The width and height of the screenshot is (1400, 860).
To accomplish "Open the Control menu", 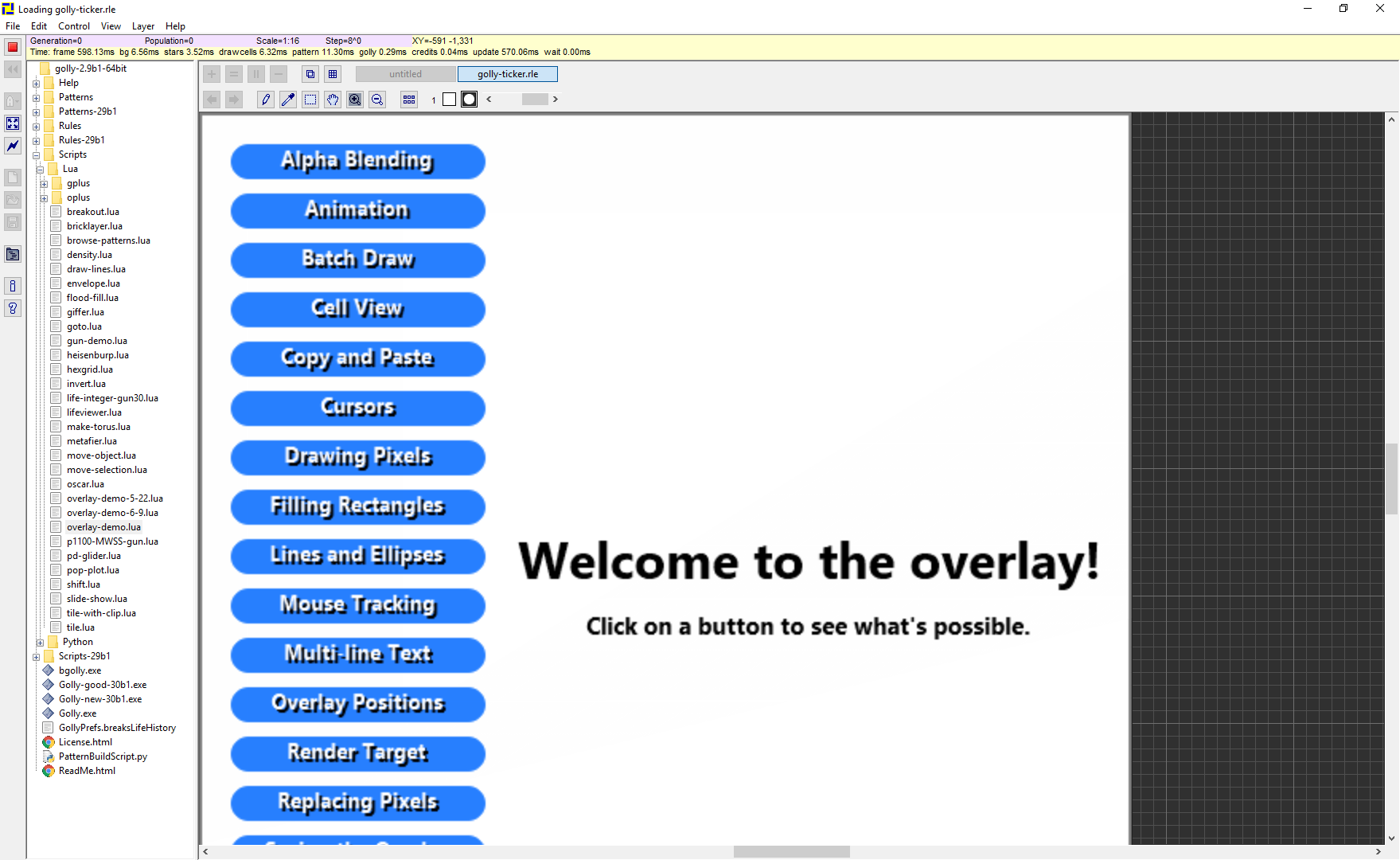I will click(x=74, y=26).
